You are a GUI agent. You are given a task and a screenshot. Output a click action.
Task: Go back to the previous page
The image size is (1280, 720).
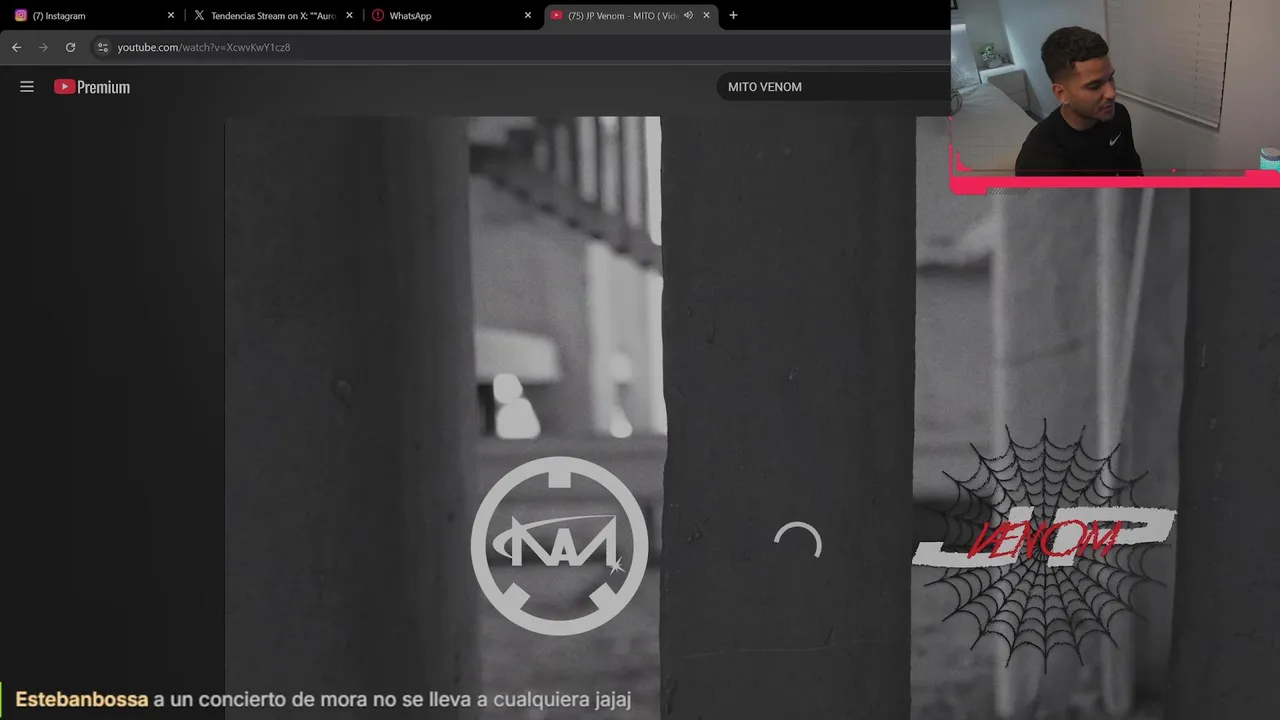[x=16, y=47]
